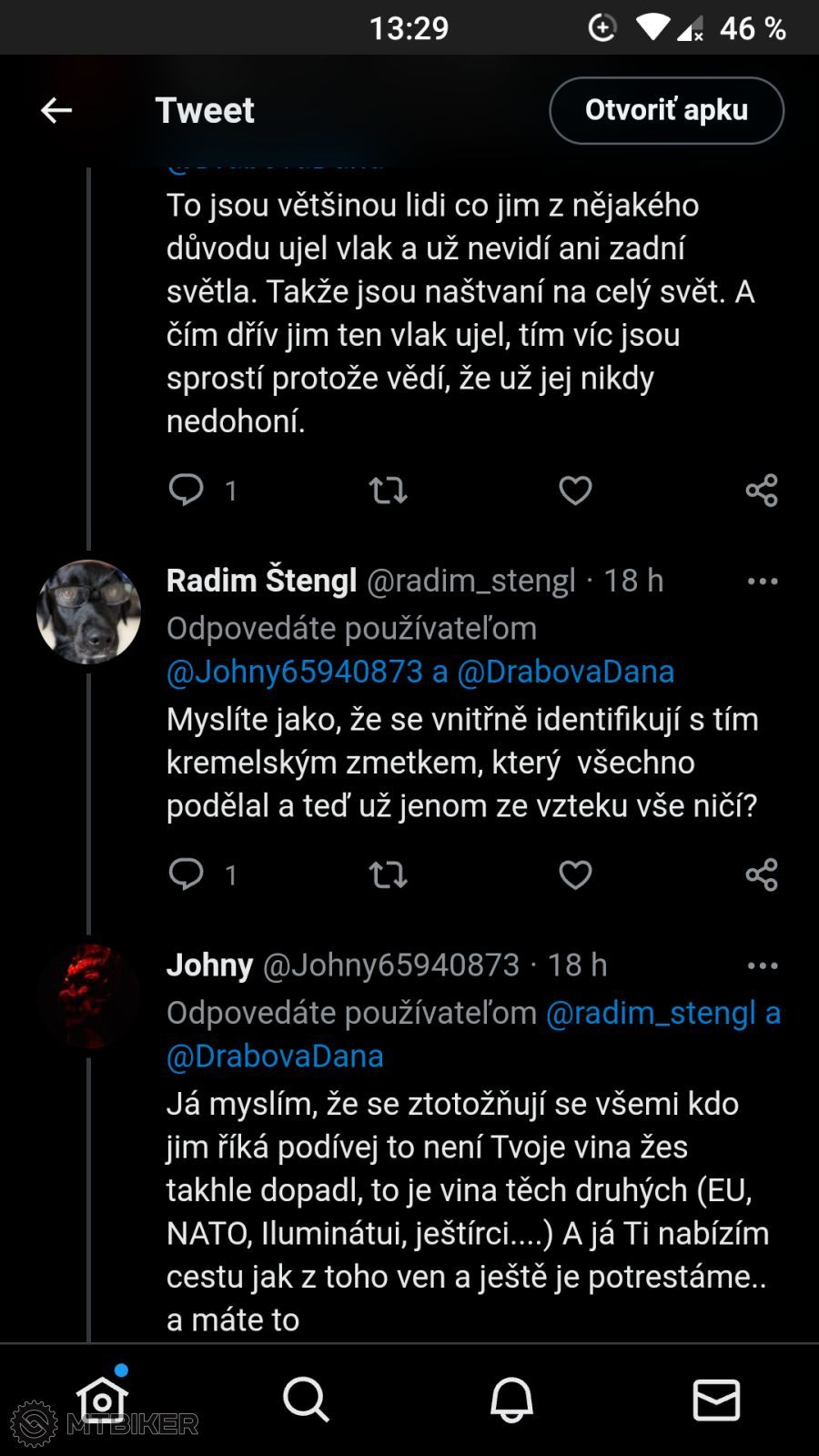The height and width of the screenshot is (1456, 819).
Task: Retweet the top tweet about ujel vlak
Action: (387, 490)
